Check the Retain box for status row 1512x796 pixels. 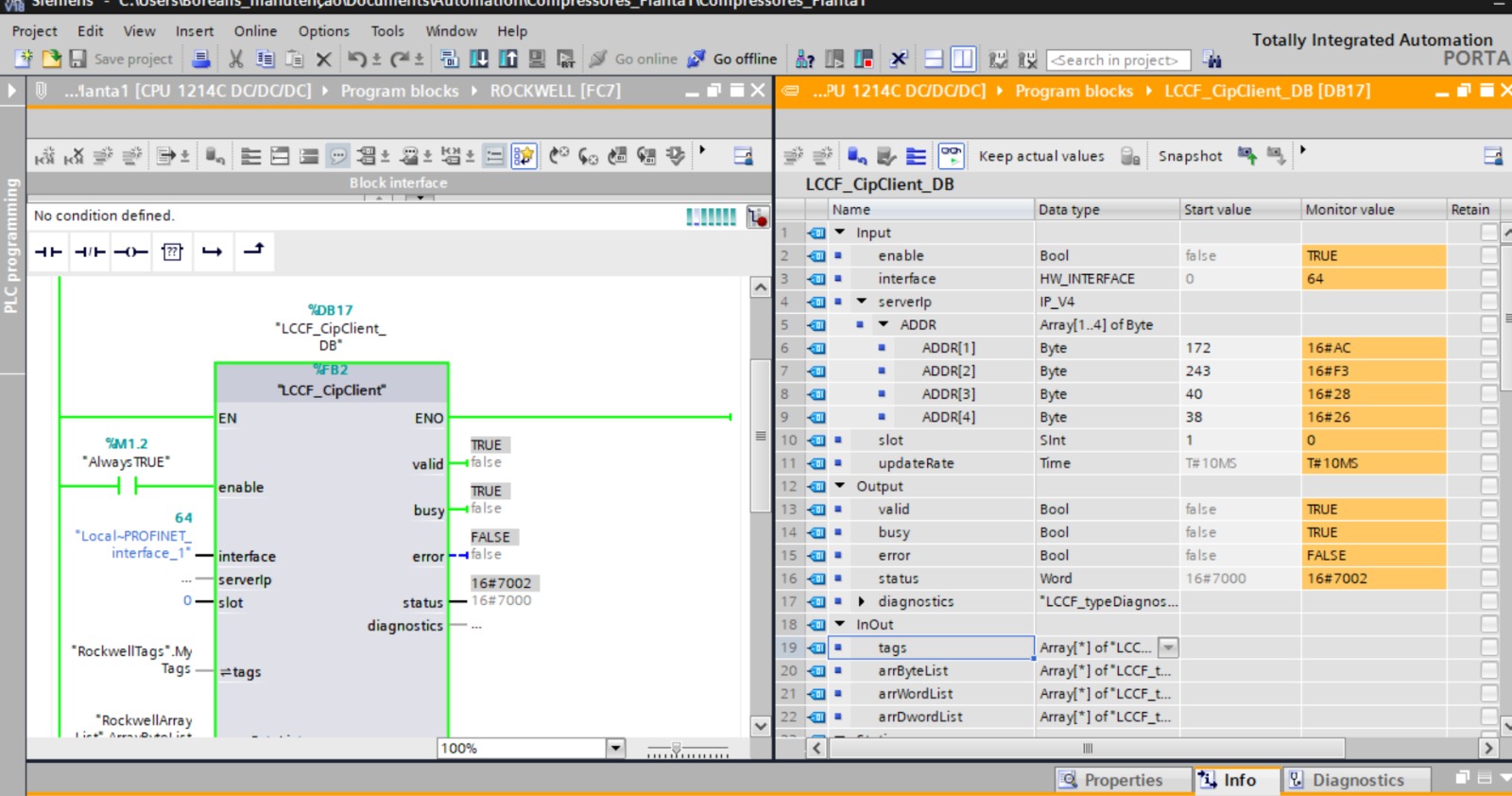[1489, 578]
